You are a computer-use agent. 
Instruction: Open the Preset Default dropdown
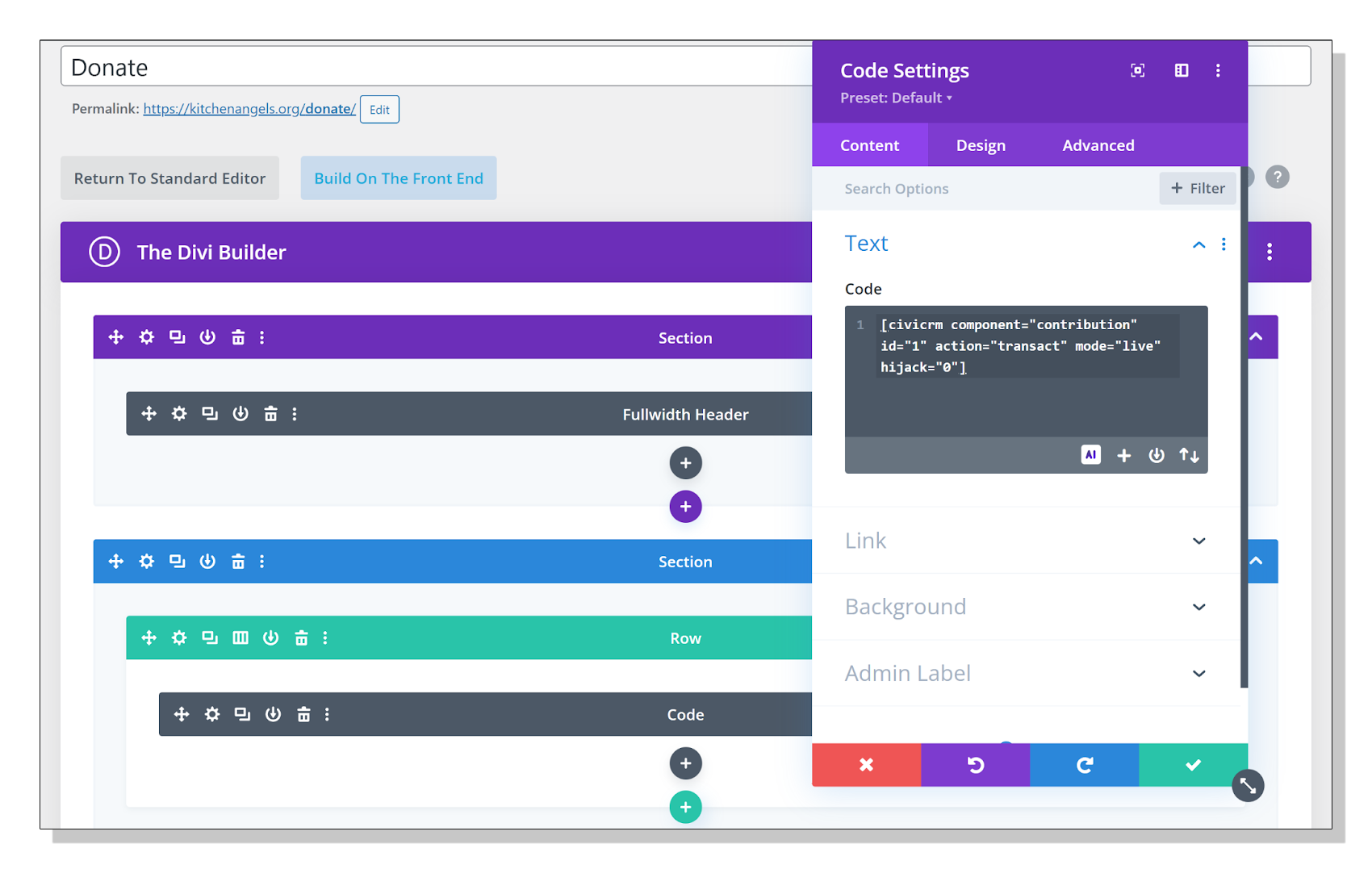(896, 98)
